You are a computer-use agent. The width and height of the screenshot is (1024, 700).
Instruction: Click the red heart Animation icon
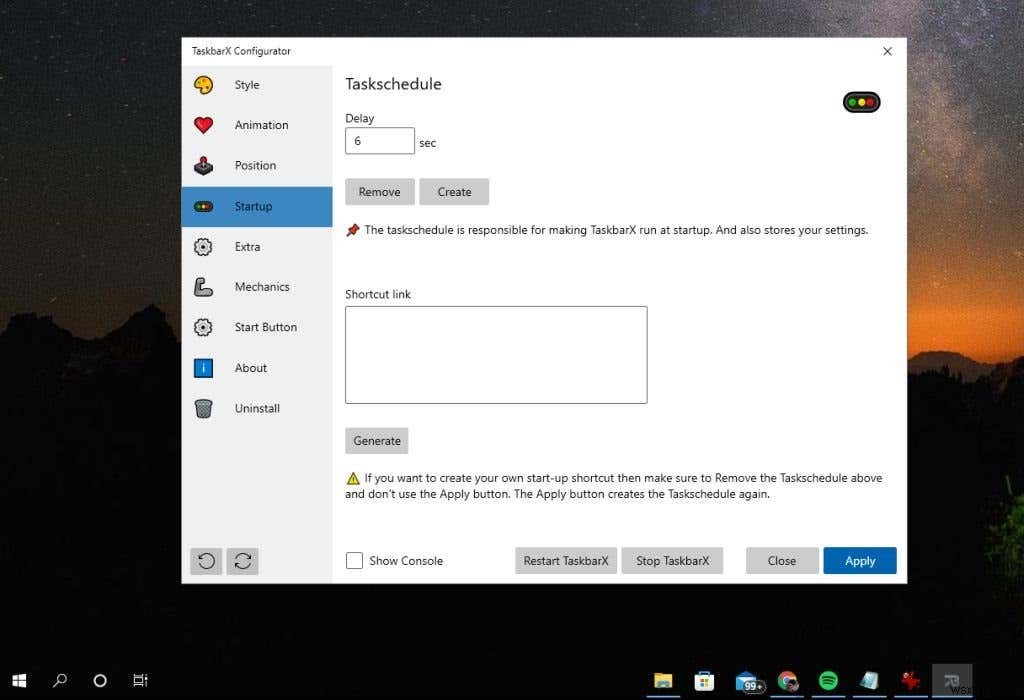tap(204, 124)
